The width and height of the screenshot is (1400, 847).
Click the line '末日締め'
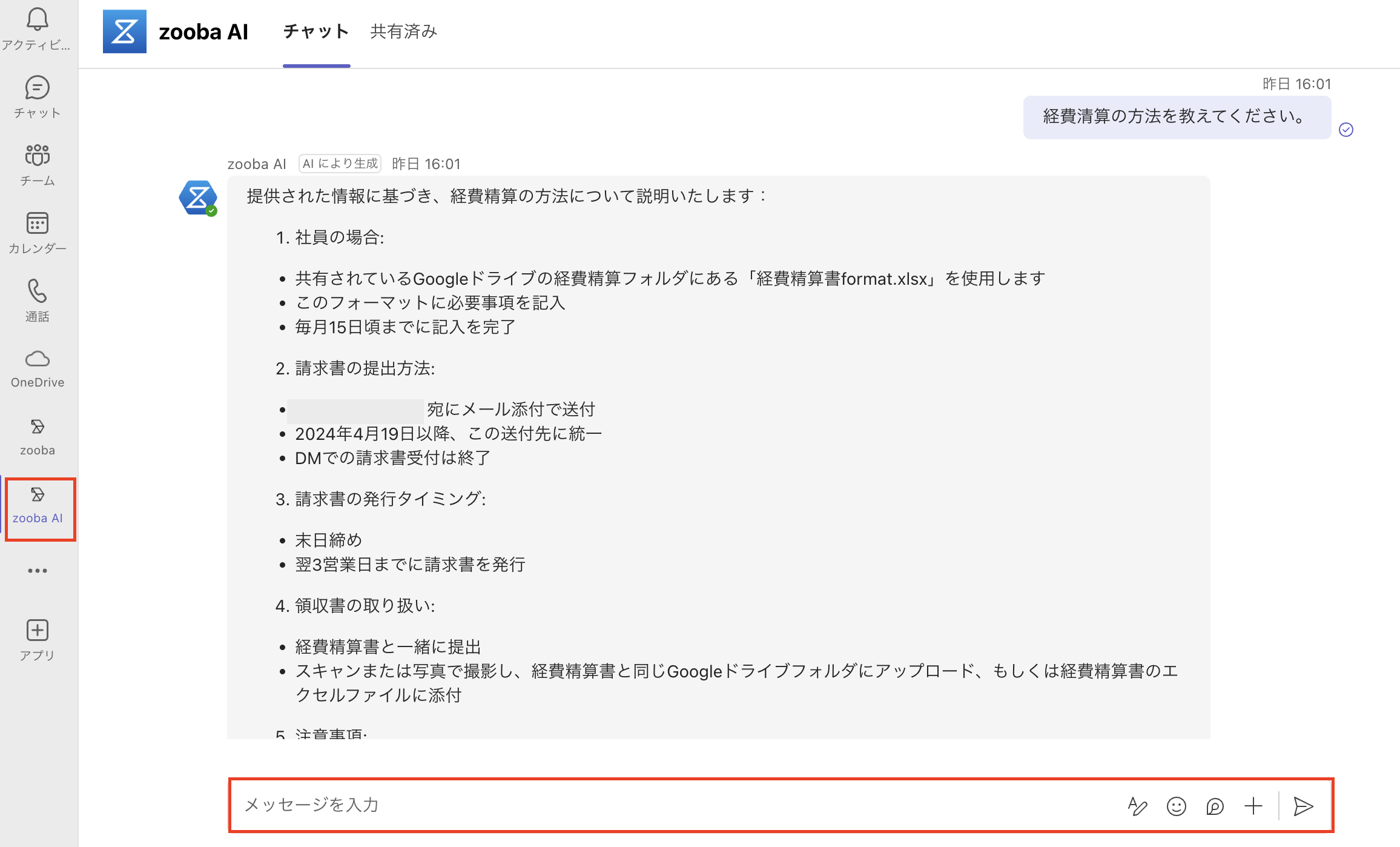(329, 540)
